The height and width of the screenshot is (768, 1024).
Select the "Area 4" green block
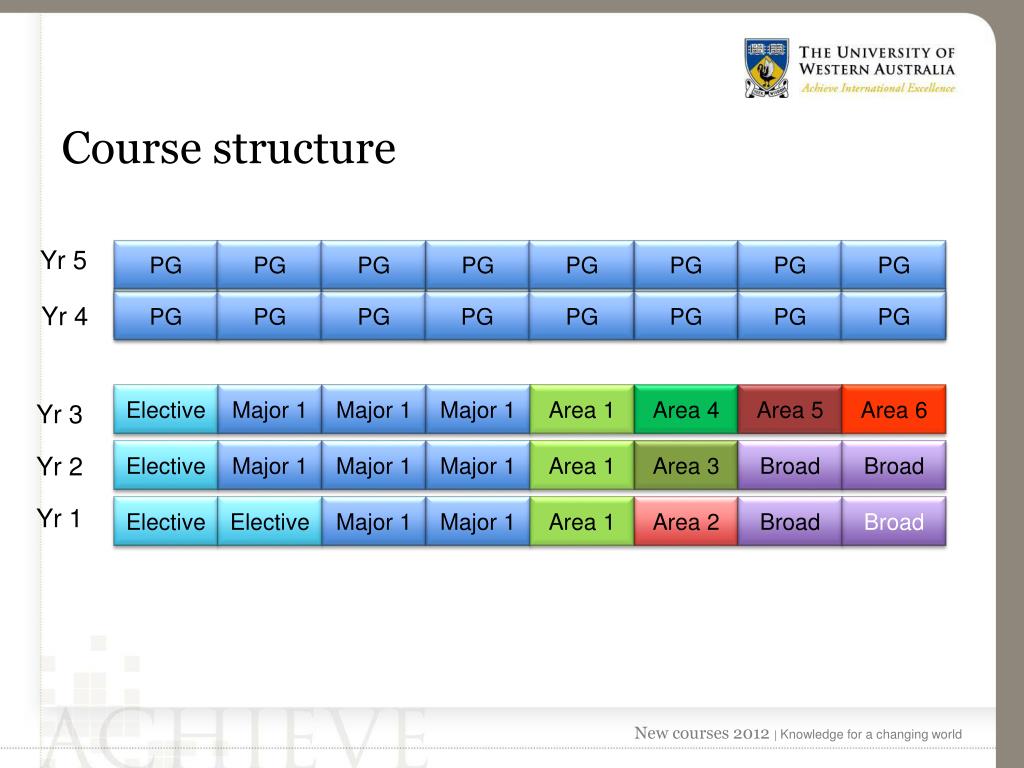pos(686,409)
